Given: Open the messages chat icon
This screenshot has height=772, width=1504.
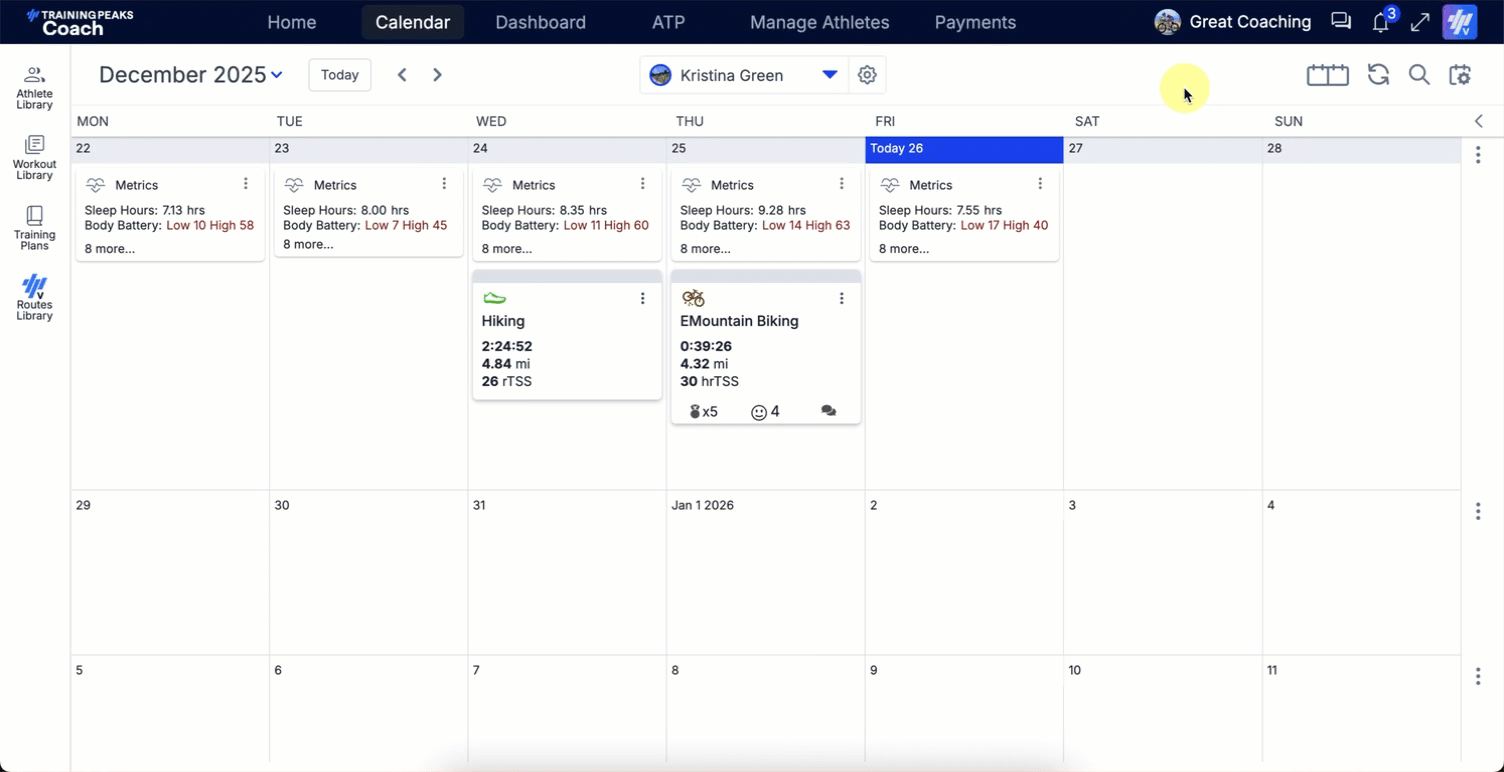Looking at the screenshot, I should tap(1340, 22).
